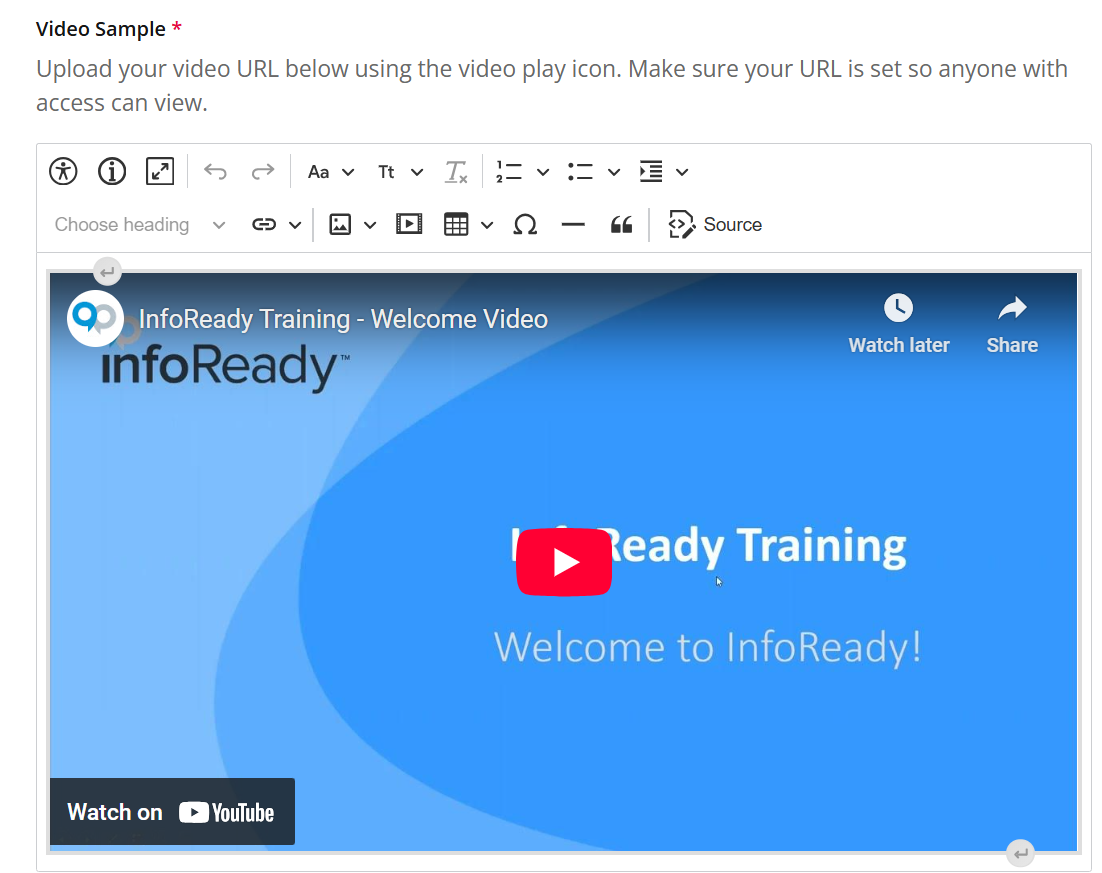This screenshot has width=1102, height=873.
Task: Insert paragraph after video block
Action: [1020, 853]
